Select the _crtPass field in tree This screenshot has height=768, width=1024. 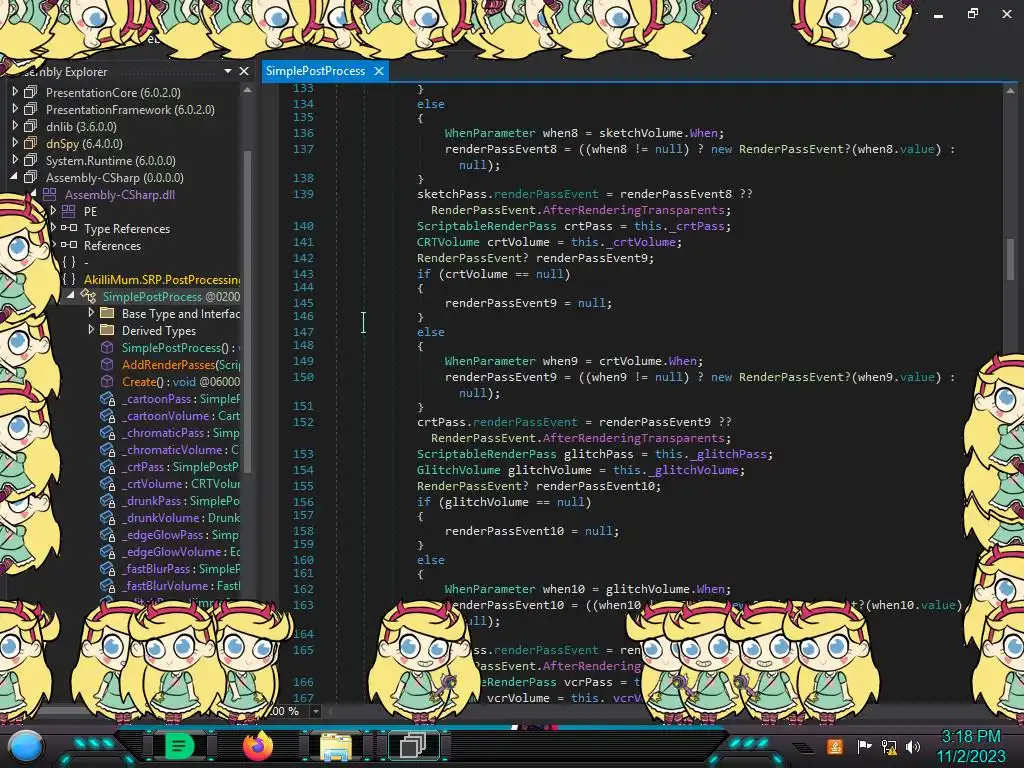tap(180, 466)
